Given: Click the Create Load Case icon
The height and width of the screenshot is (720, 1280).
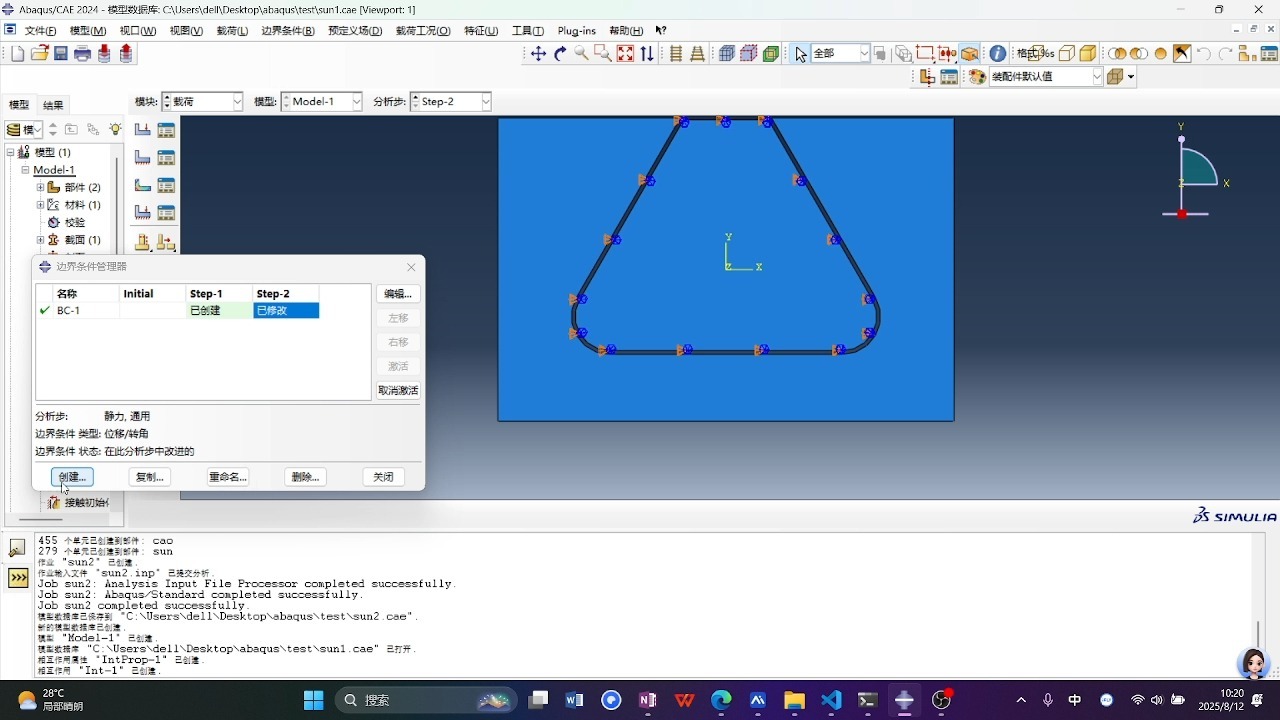Looking at the screenshot, I should point(143,213).
